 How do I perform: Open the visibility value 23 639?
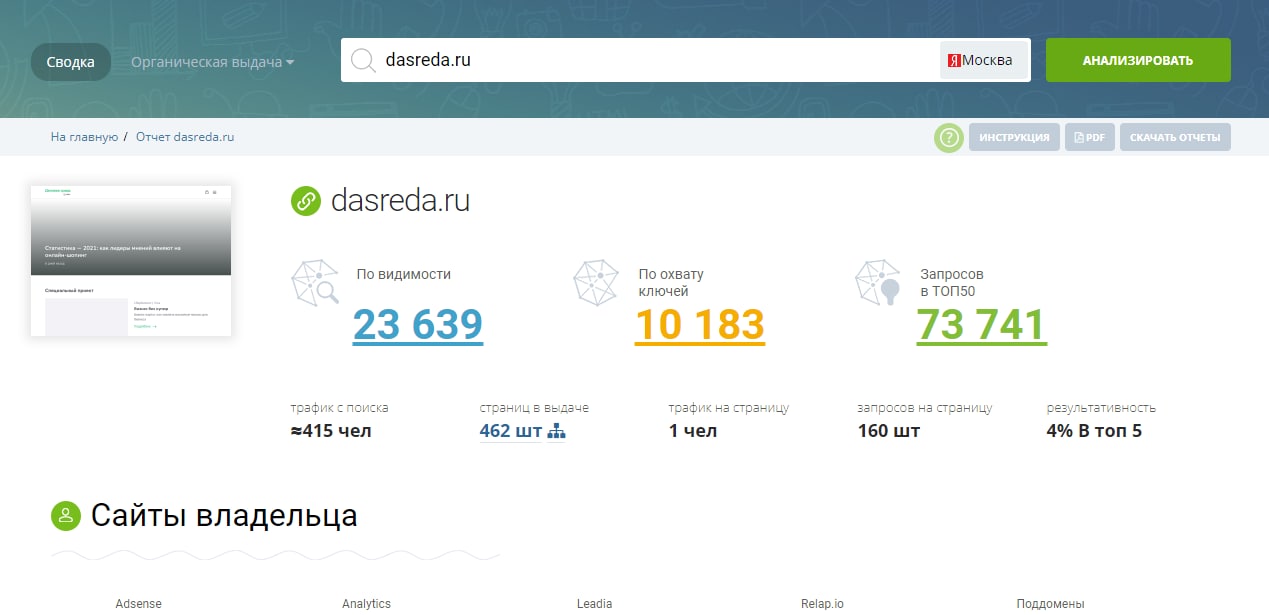418,325
